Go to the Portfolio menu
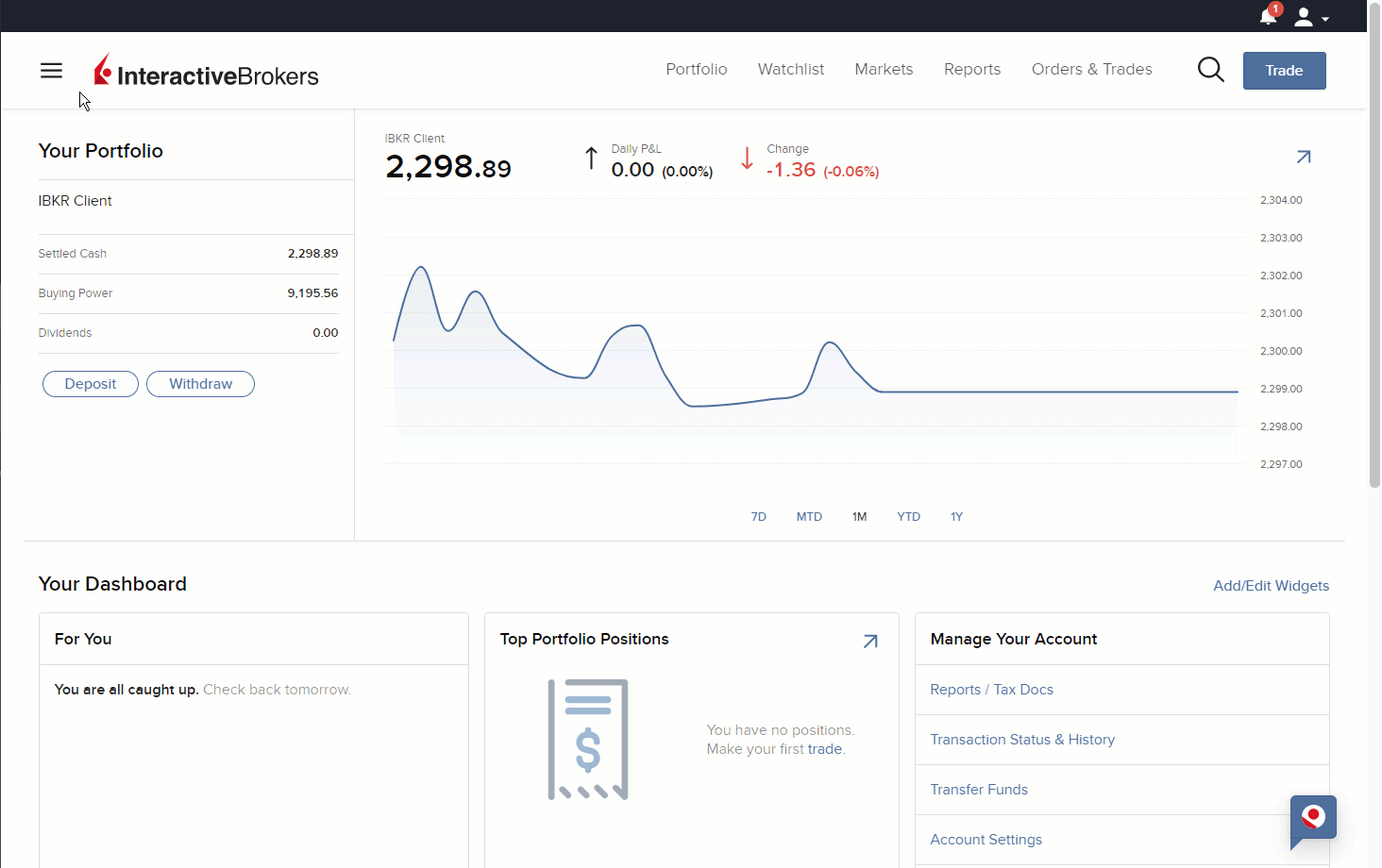This screenshot has height=868, width=1382. point(696,70)
